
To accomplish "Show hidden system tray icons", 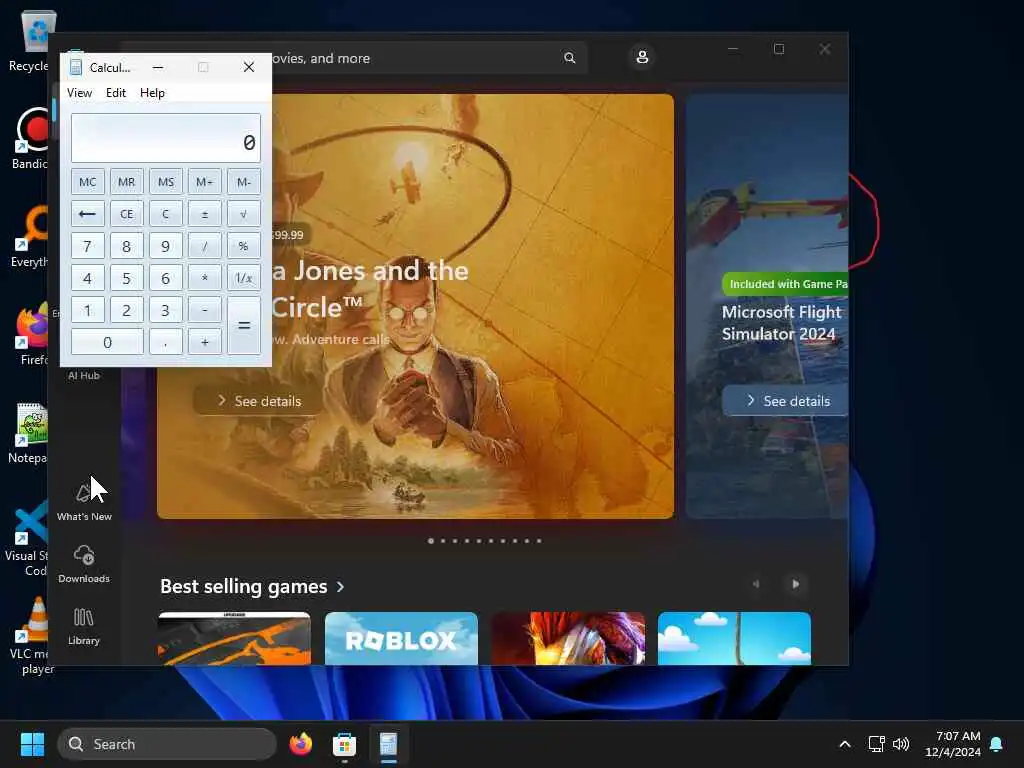I will 844,744.
